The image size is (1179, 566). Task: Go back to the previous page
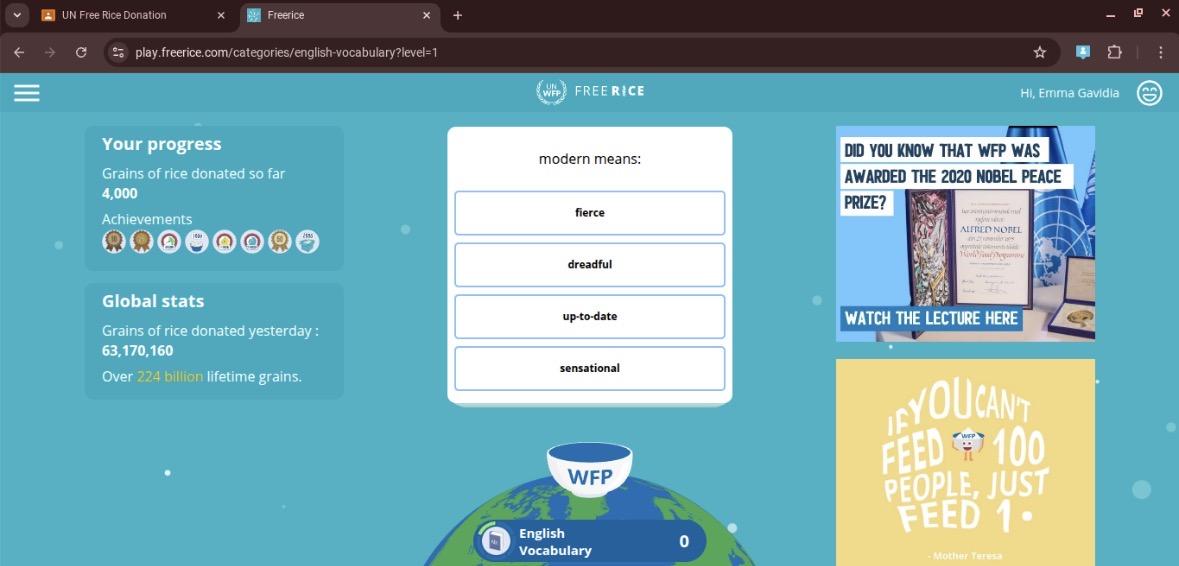pos(20,53)
